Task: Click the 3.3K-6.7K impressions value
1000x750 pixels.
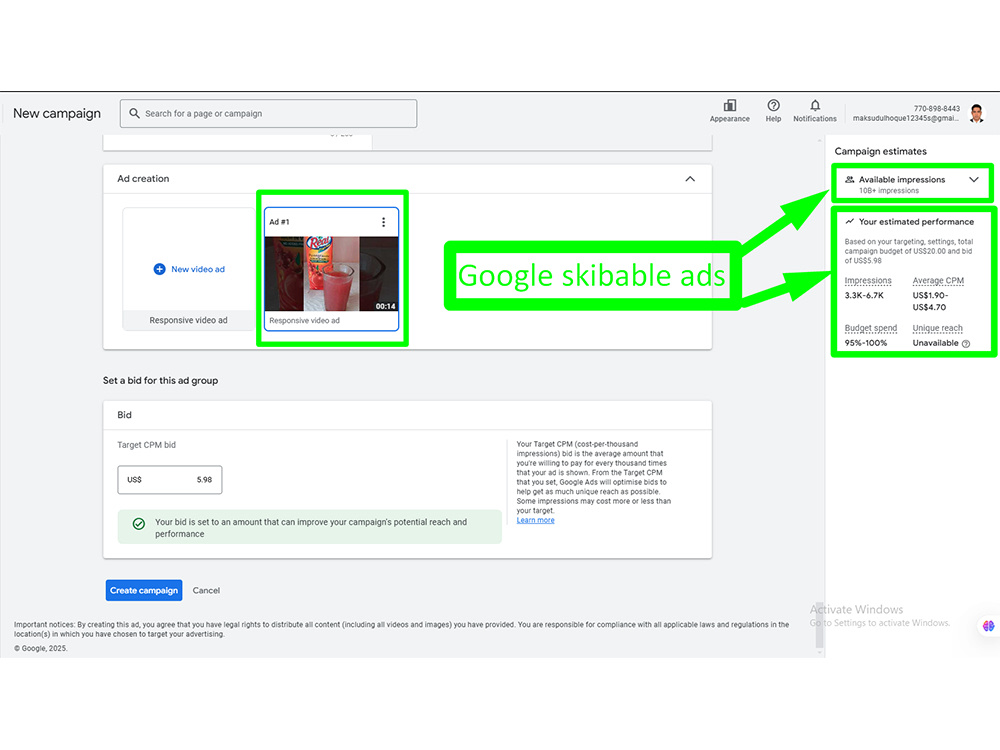Action: point(864,295)
